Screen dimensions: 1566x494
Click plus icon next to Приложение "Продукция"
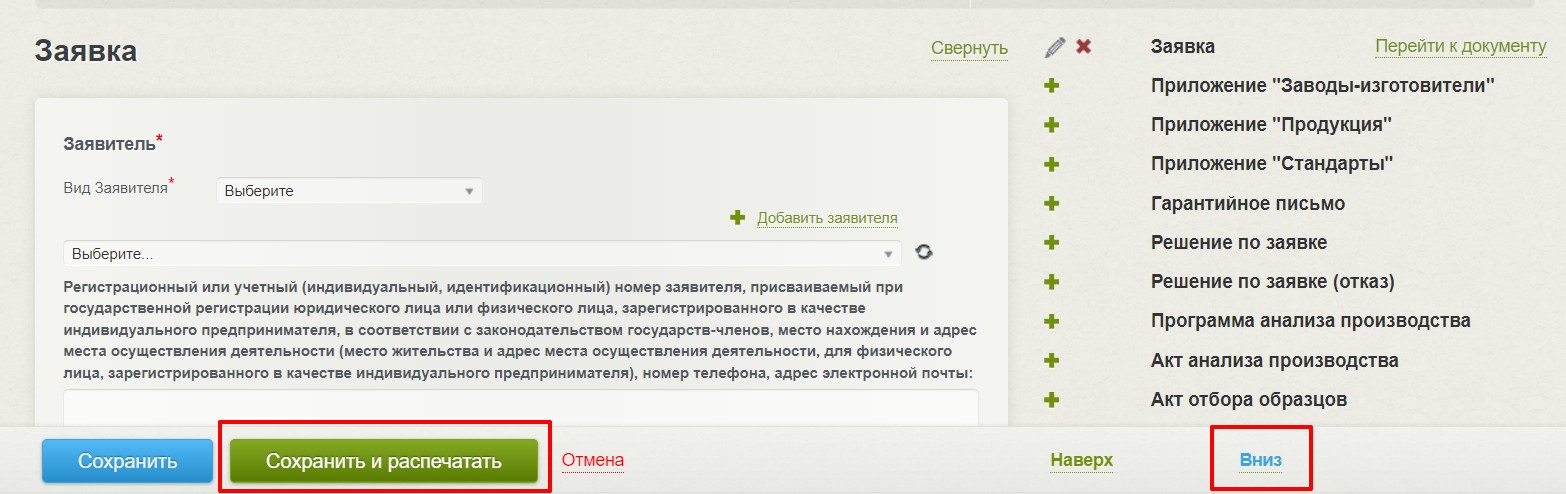point(1051,125)
